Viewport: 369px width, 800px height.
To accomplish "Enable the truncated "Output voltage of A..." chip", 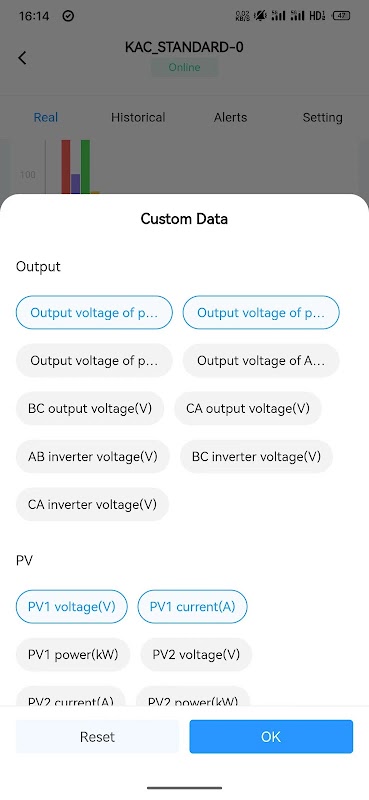I will pos(261,361).
